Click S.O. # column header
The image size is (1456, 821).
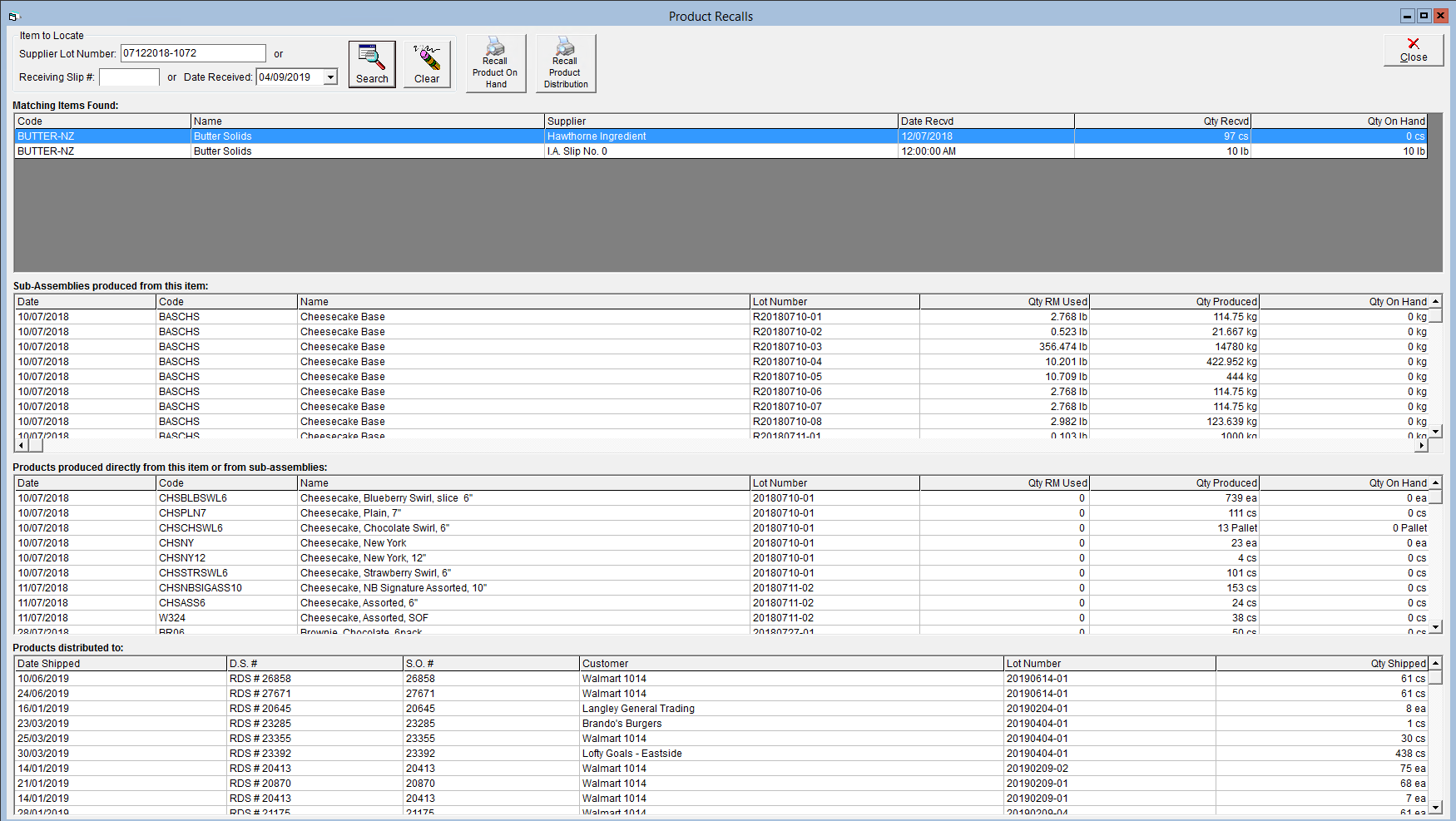(x=491, y=664)
